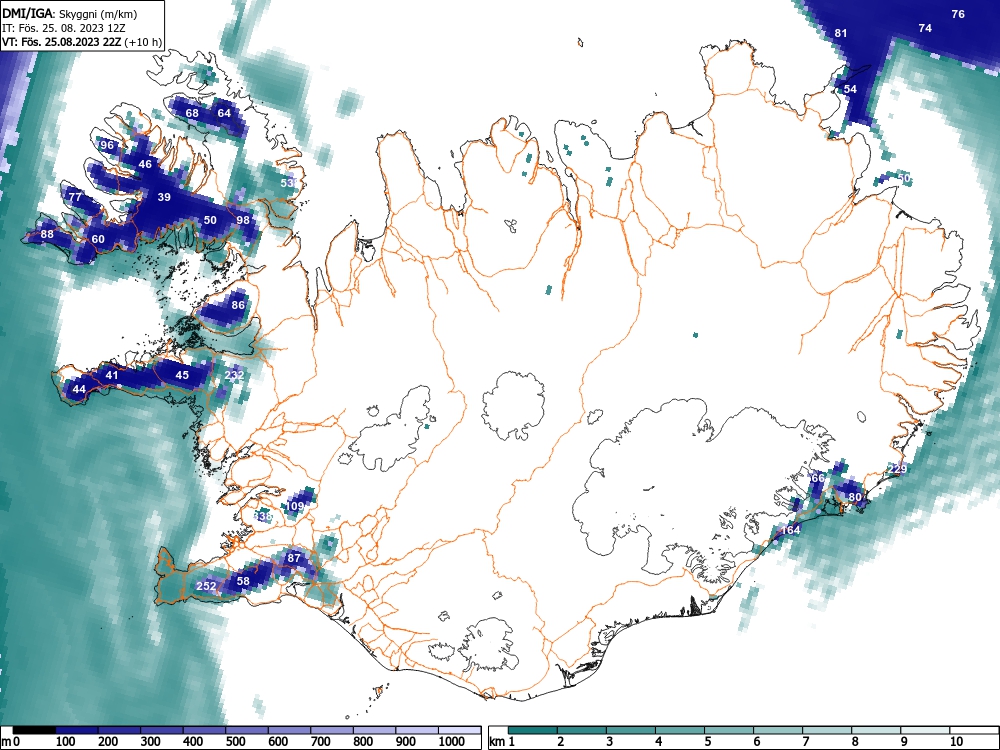This screenshot has height=750, width=1000.
Task: Click legend swatch between 500 and 600 m
Action: (x=247, y=730)
